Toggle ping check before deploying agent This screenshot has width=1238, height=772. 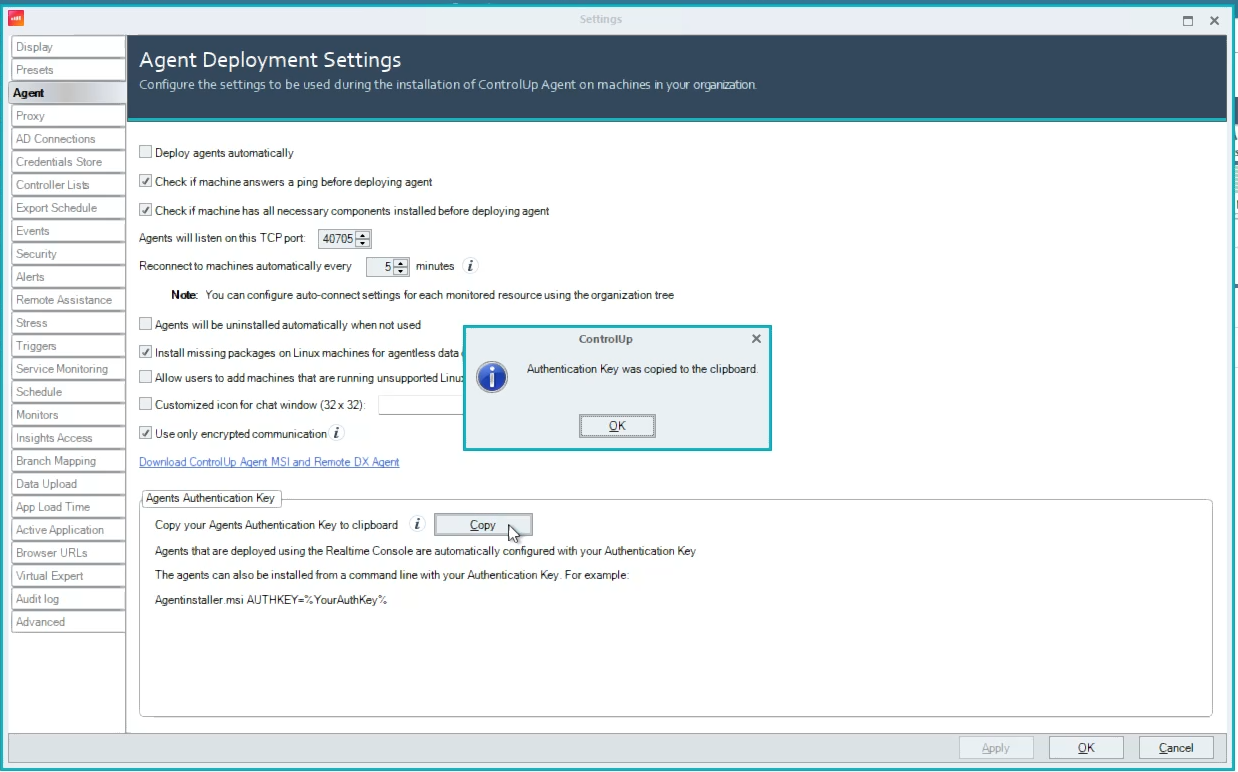146,182
